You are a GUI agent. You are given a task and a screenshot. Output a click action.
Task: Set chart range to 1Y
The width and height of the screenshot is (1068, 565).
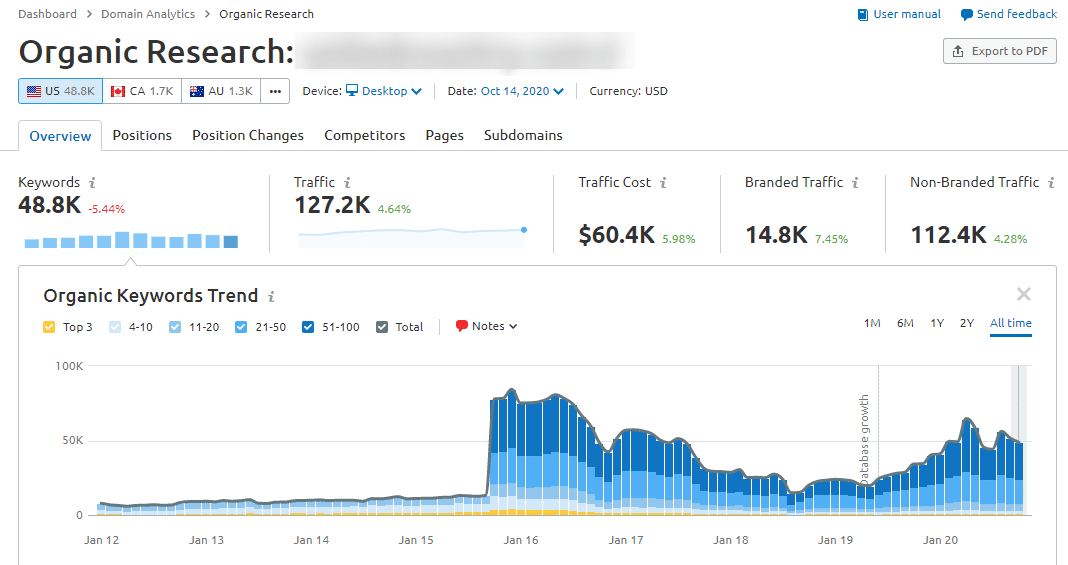937,323
